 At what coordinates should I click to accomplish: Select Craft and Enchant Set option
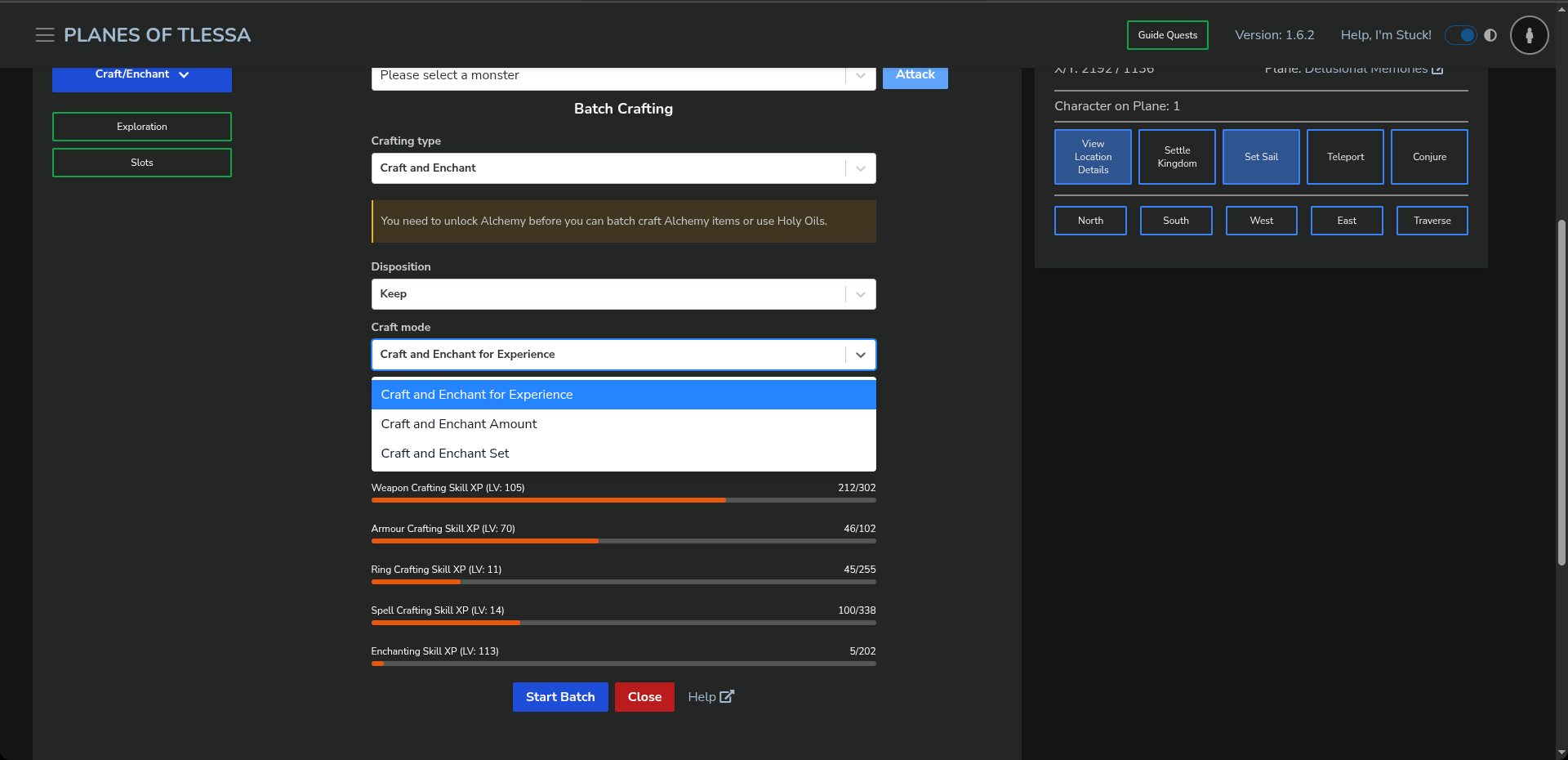pyautogui.click(x=623, y=454)
